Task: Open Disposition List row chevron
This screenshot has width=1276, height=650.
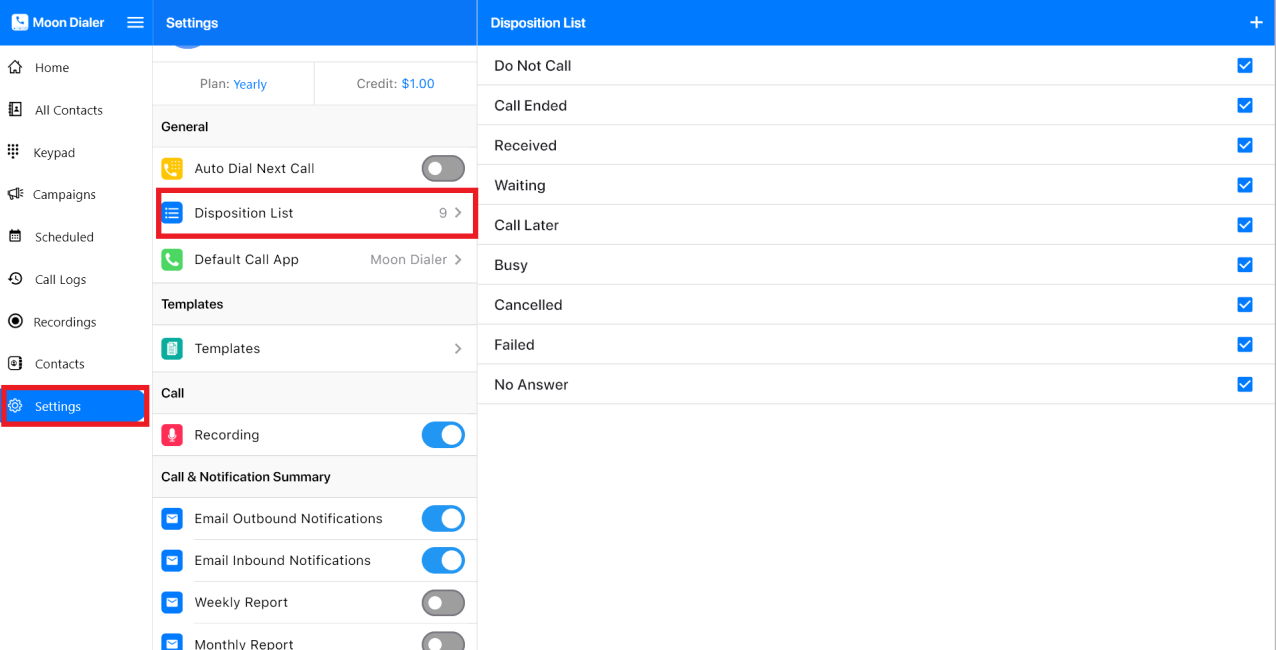Action: pyautogui.click(x=458, y=213)
